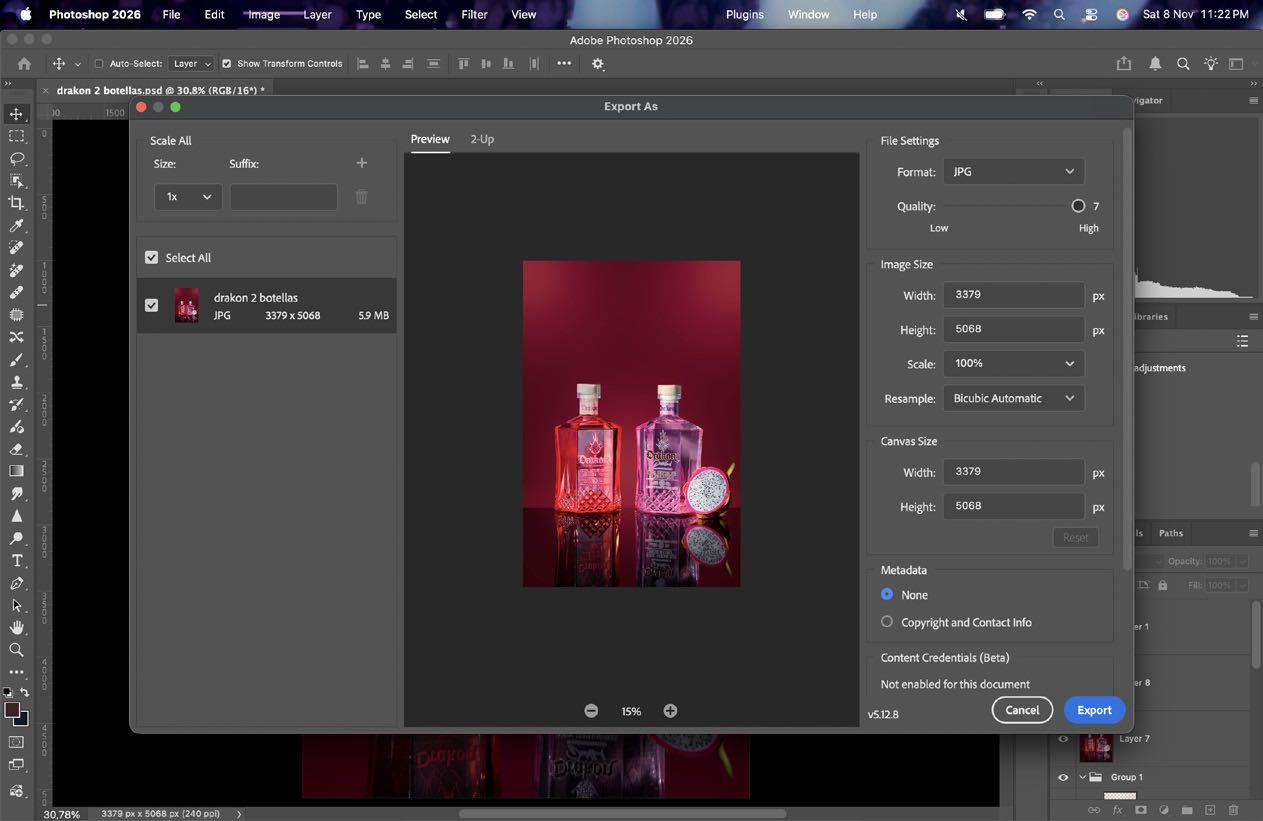Select the Zoom tool in toolbar
This screenshot has width=1263, height=821.
coord(16,649)
